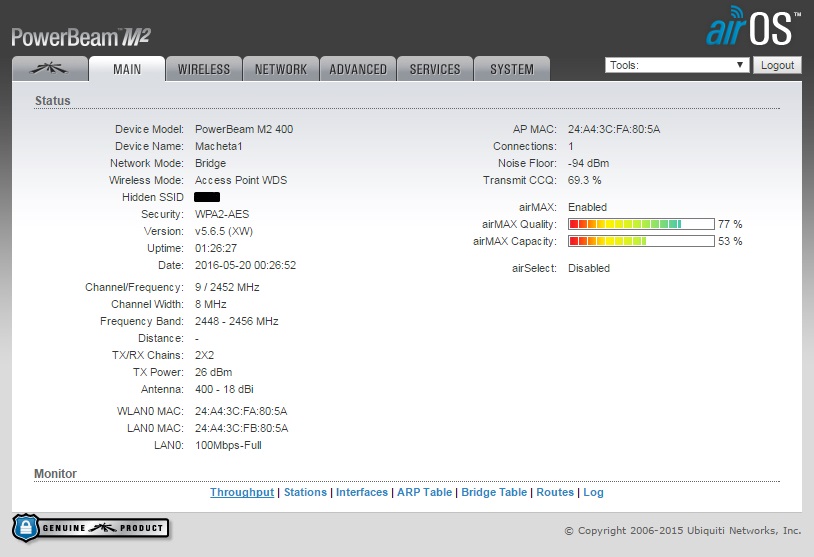Click the WPA2-AES security value
This screenshot has height=557, width=814.
[x=222, y=214]
